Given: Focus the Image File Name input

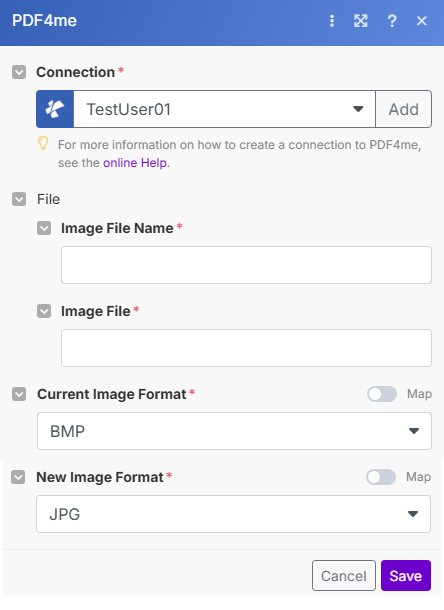Looking at the screenshot, I should click(246, 265).
